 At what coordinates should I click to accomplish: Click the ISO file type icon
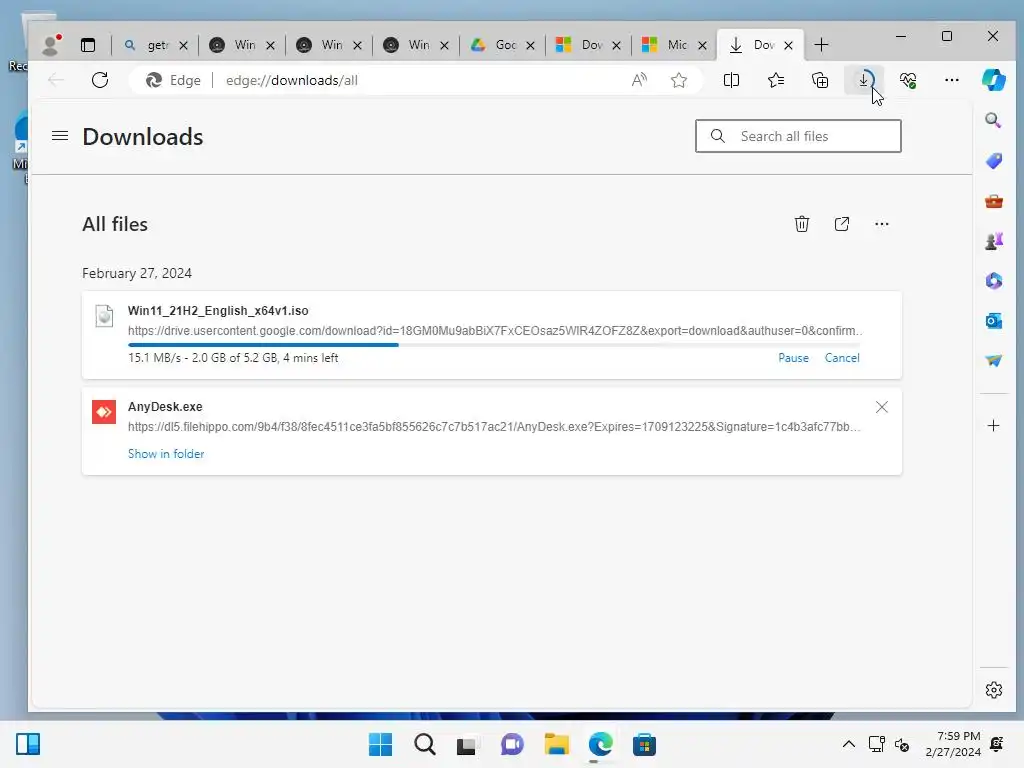(x=104, y=316)
